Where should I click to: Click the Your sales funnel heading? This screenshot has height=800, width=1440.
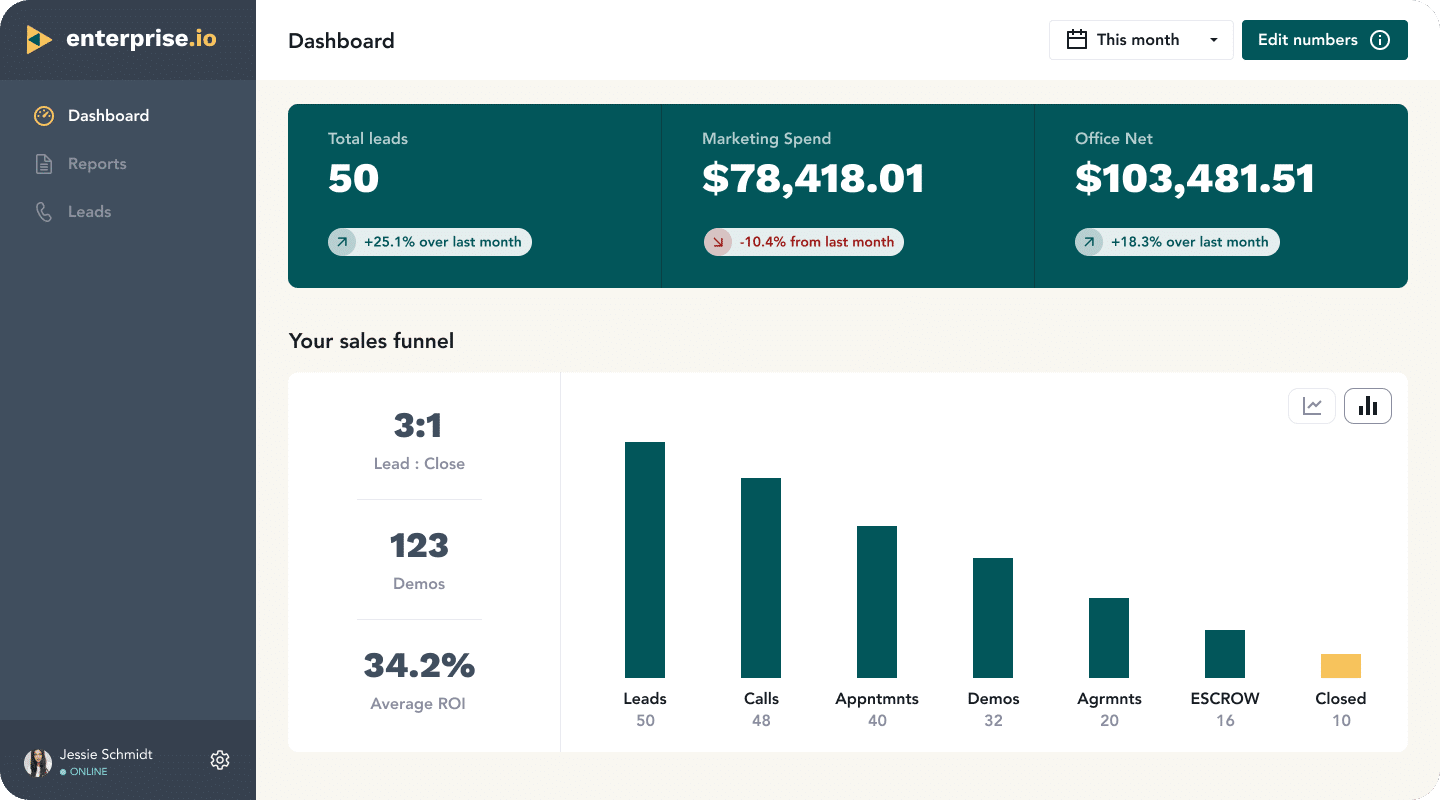(371, 341)
